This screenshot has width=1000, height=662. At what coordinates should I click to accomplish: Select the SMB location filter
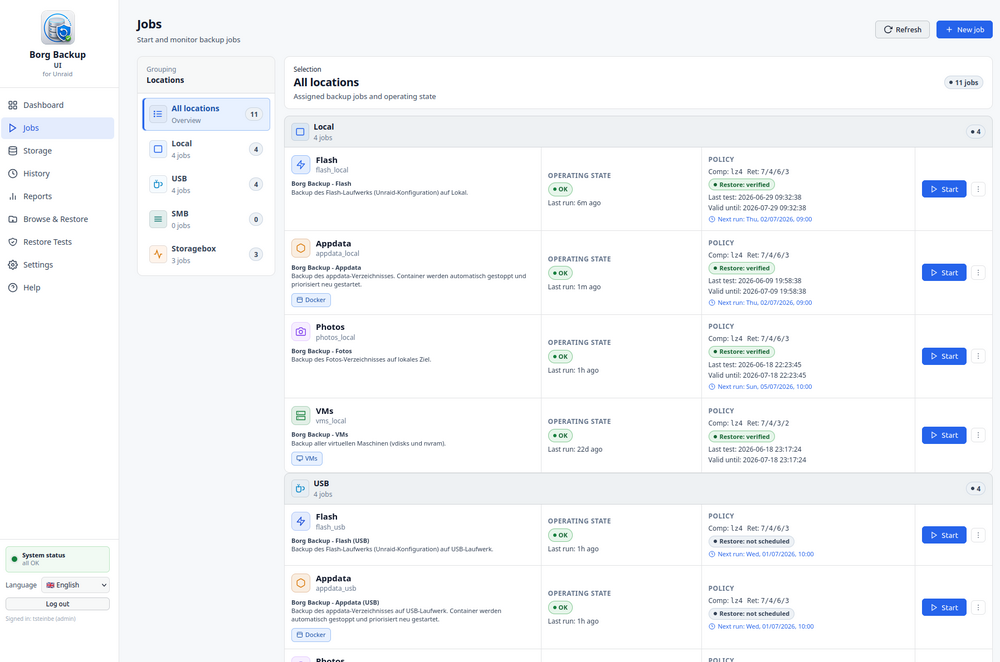pos(206,219)
